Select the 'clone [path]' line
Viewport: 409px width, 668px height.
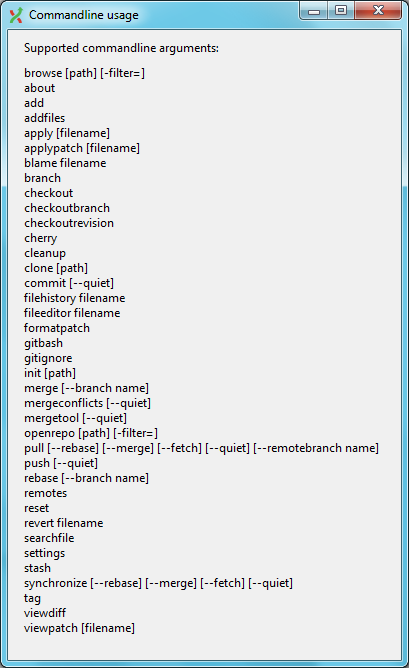56,268
